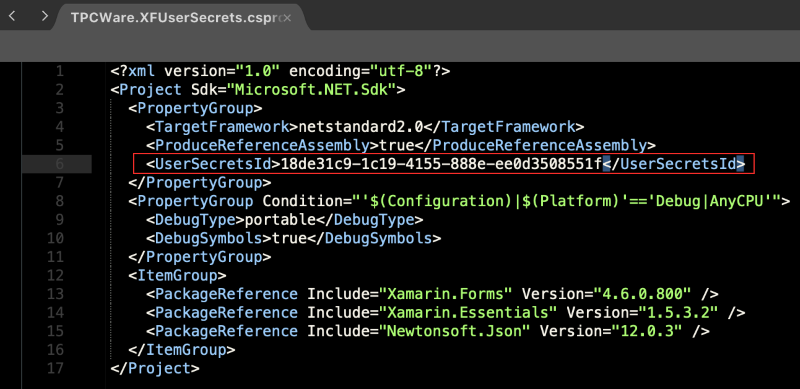Click version string "4.6.0.800"

point(642,294)
